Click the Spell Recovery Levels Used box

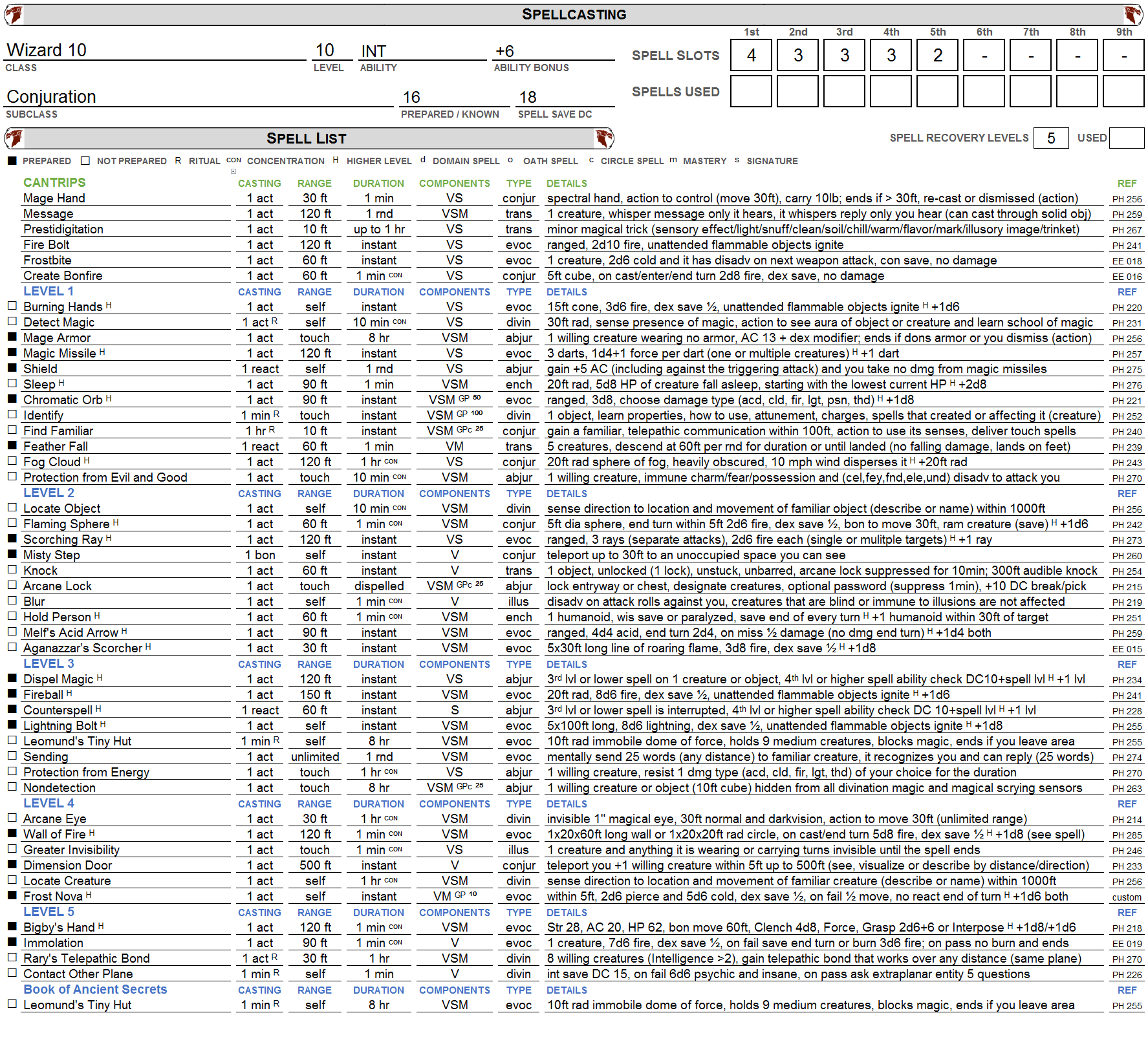1126,138
